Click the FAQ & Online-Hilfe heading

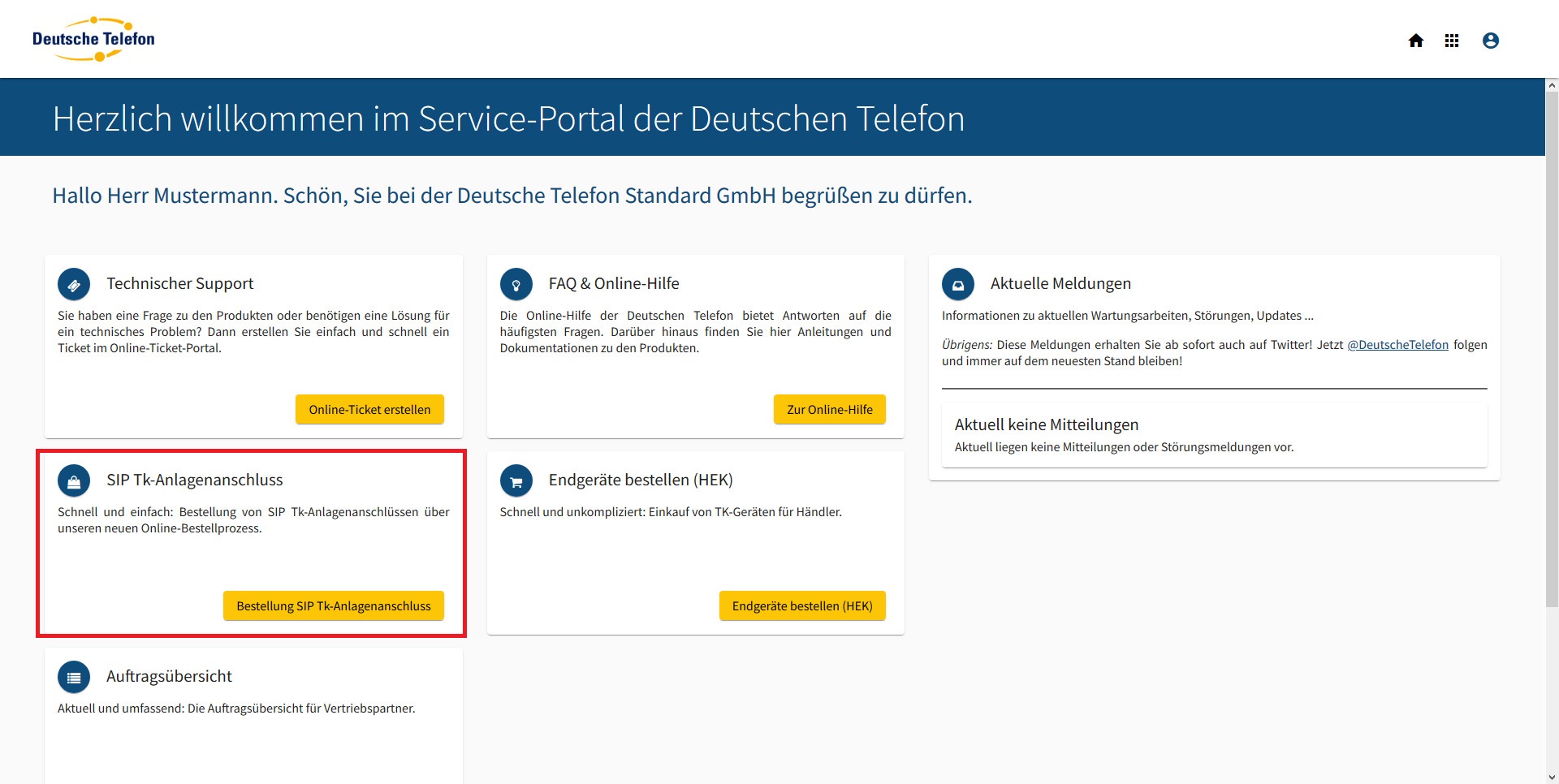point(614,283)
